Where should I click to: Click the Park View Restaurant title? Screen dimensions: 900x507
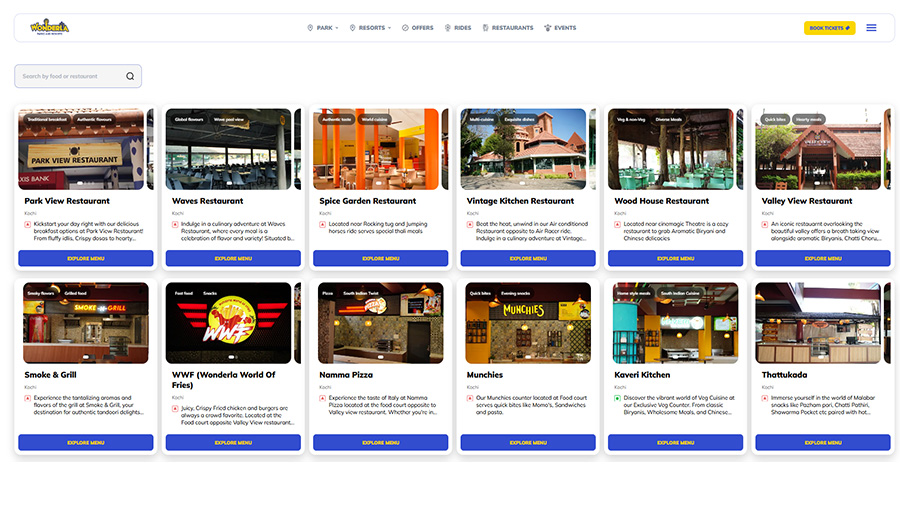[67, 201]
